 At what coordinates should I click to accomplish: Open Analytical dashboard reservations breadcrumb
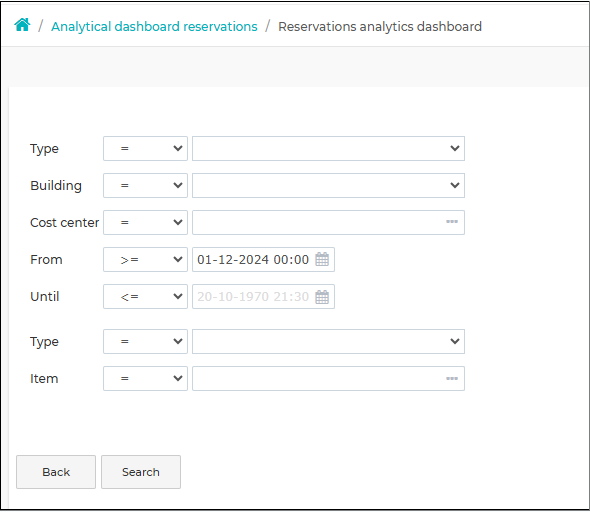(154, 27)
